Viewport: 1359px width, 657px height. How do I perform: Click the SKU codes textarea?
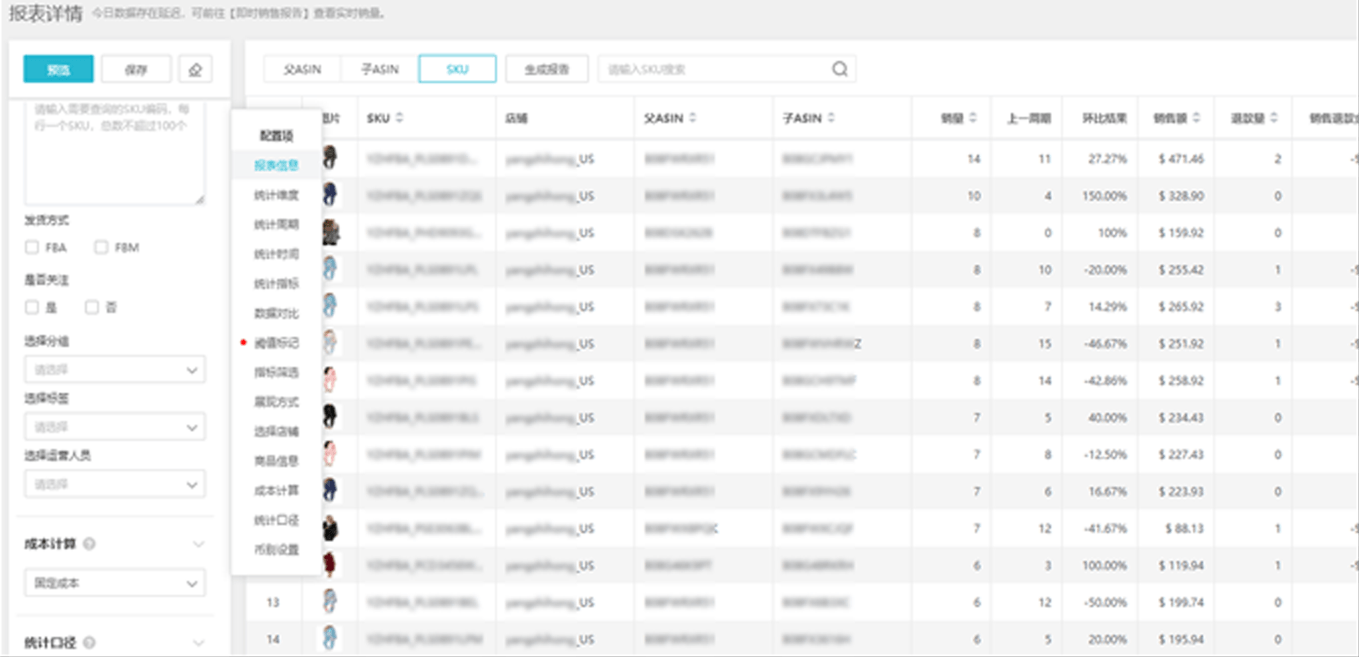point(114,150)
